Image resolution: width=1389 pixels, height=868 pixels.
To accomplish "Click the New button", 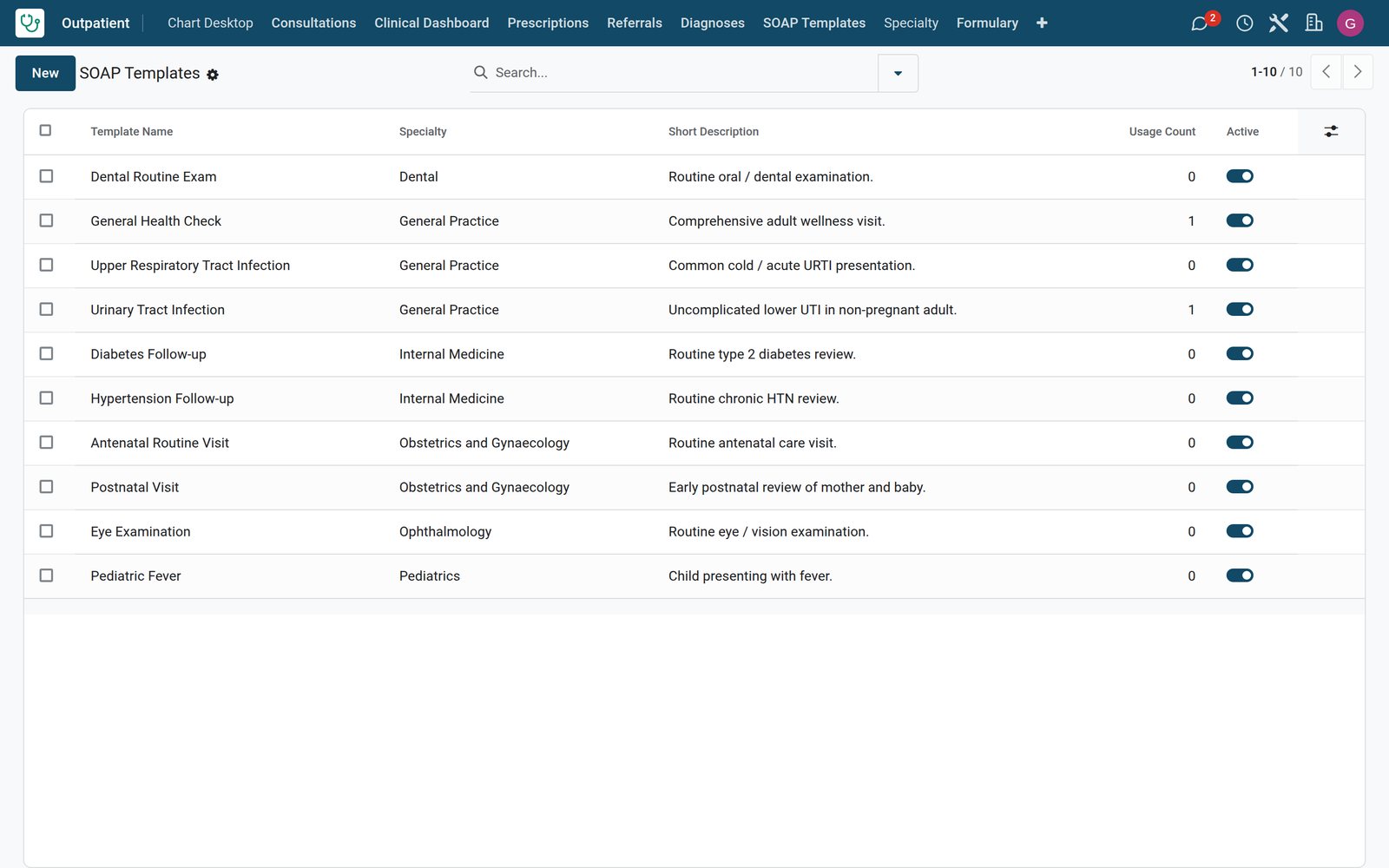I will point(45,73).
